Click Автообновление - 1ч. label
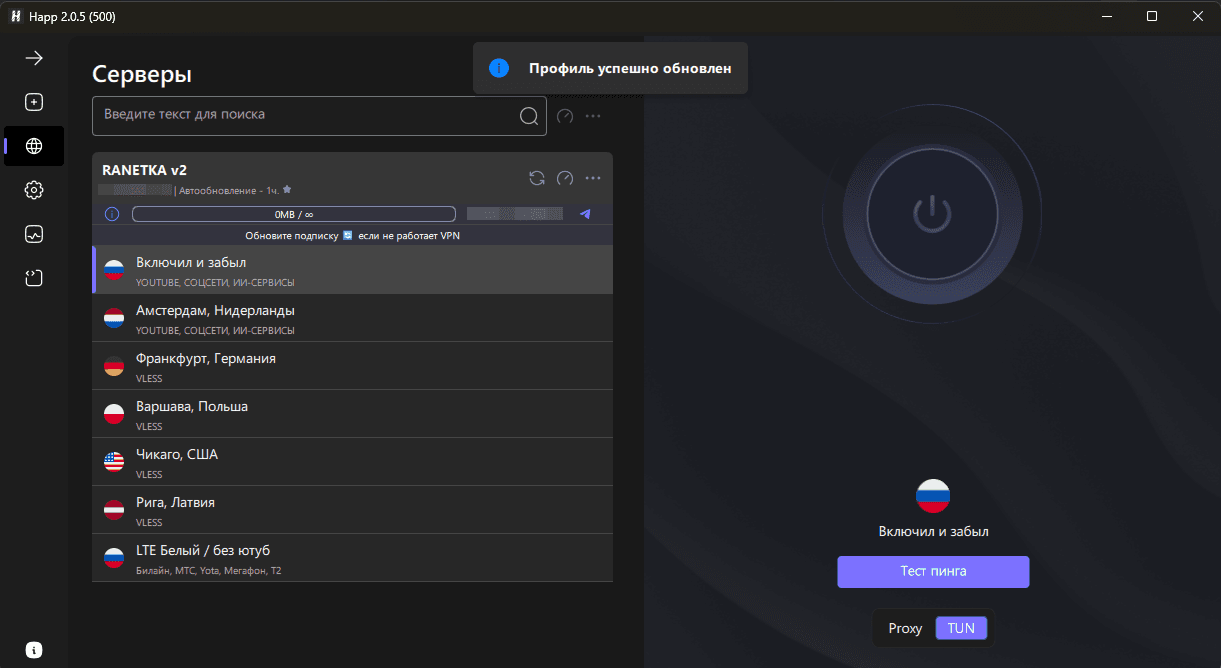 pos(229,190)
